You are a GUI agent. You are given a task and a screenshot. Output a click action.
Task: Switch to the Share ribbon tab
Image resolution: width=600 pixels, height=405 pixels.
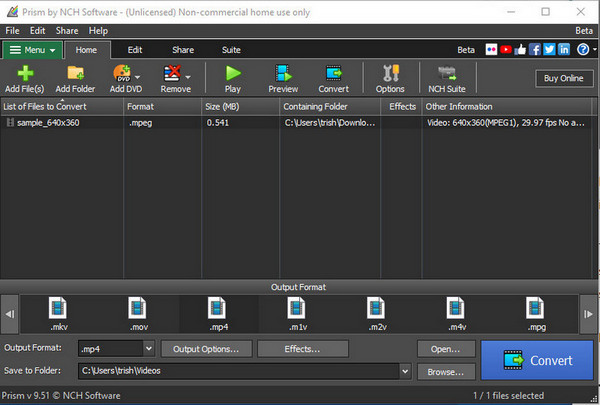183,50
